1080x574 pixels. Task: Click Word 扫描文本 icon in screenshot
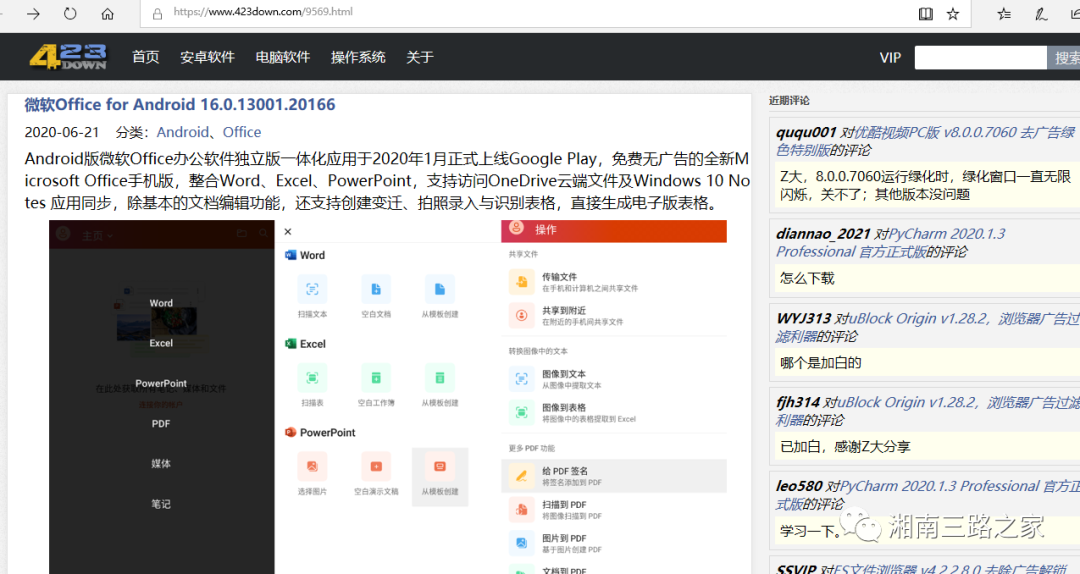coord(312,289)
